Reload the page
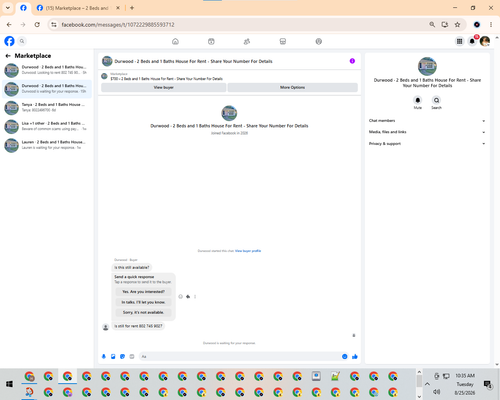Image resolution: width=500 pixels, height=400 pixels. pos(37,25)
